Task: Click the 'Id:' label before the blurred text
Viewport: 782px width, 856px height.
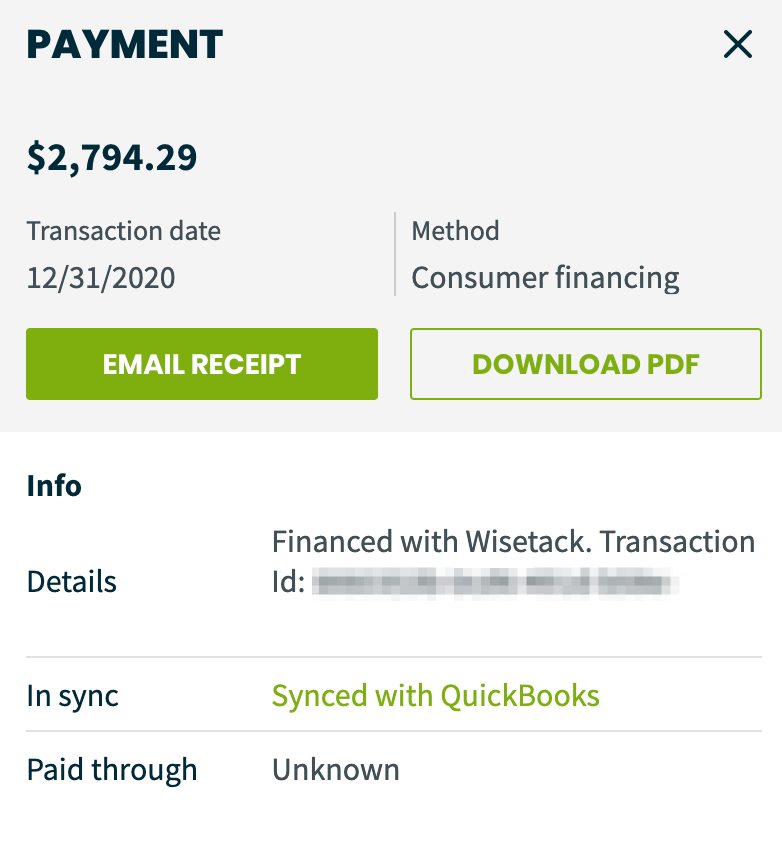Action: coord(288,582)
